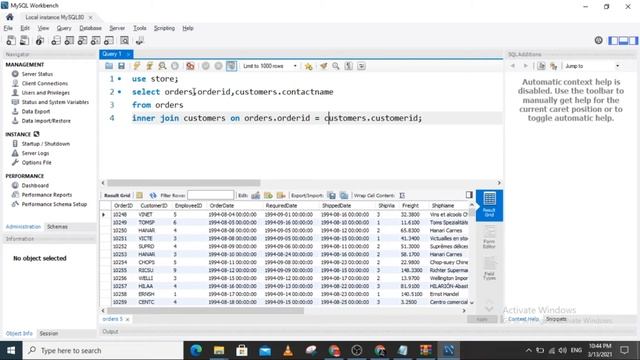Toggle continue-on-error execution icon
Viewport: 640px width, 360px height.
(190, 66)
